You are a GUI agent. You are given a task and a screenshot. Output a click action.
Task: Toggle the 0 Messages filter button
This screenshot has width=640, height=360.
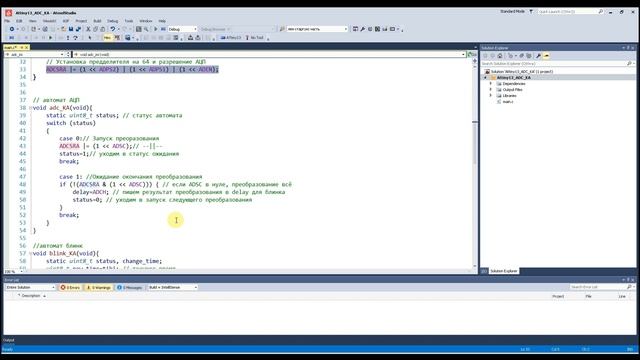129,287
